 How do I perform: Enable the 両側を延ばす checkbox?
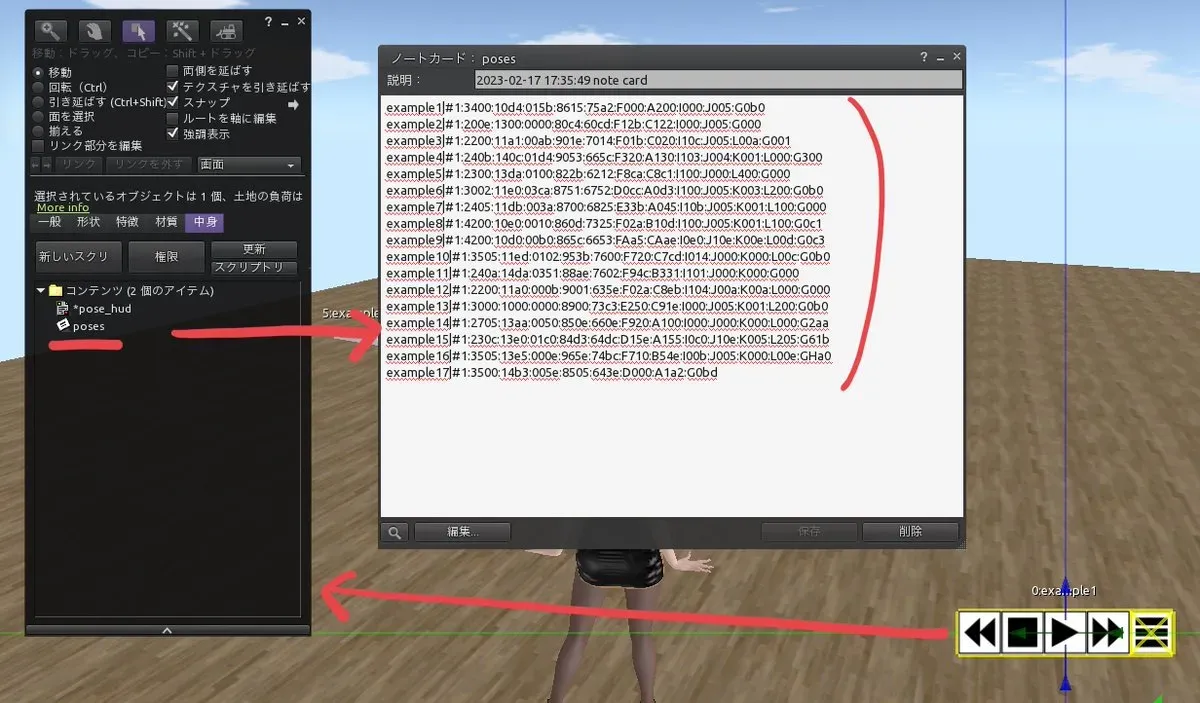tap(173, 72)
